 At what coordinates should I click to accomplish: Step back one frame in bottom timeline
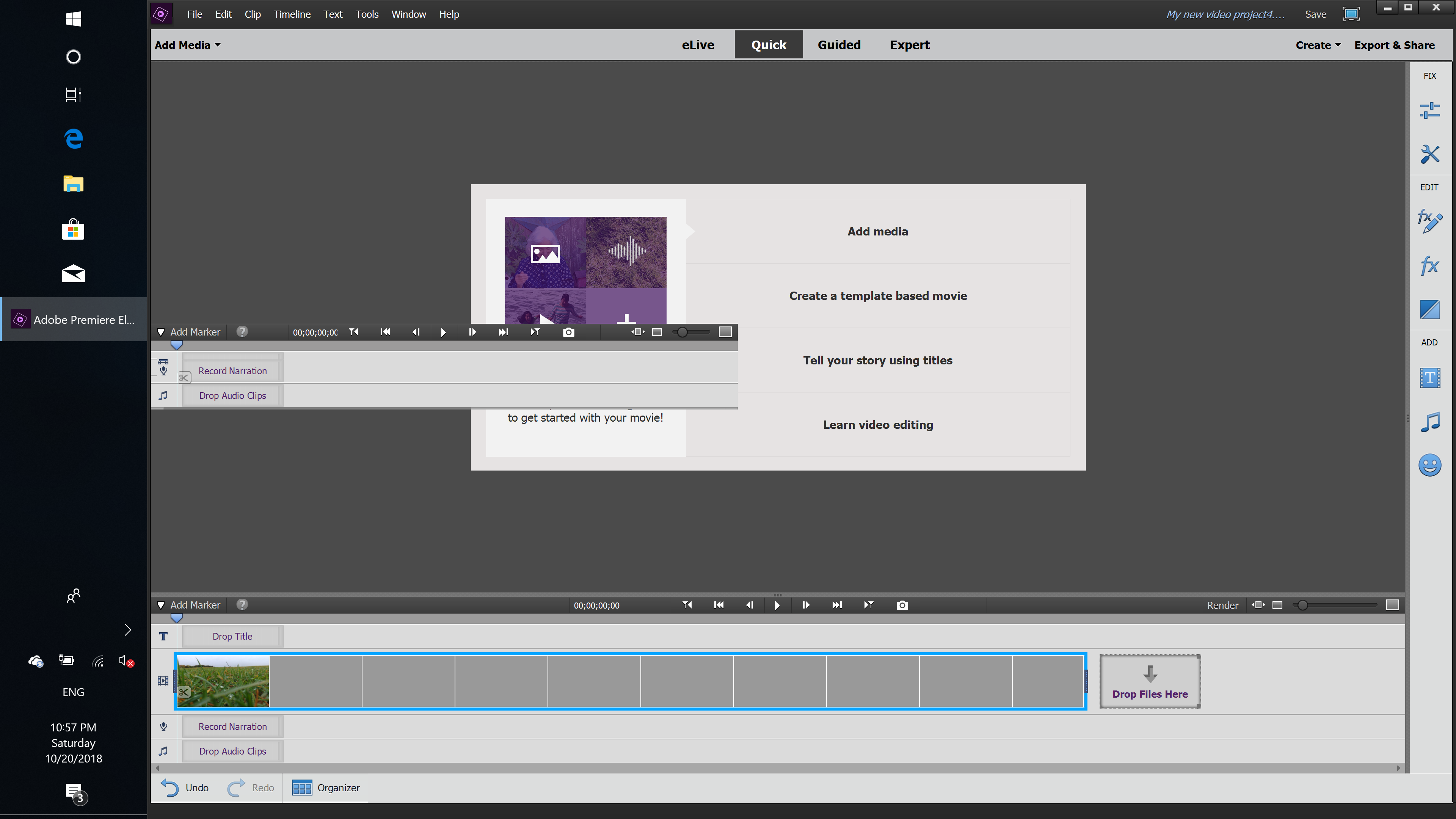coord(750,605)
